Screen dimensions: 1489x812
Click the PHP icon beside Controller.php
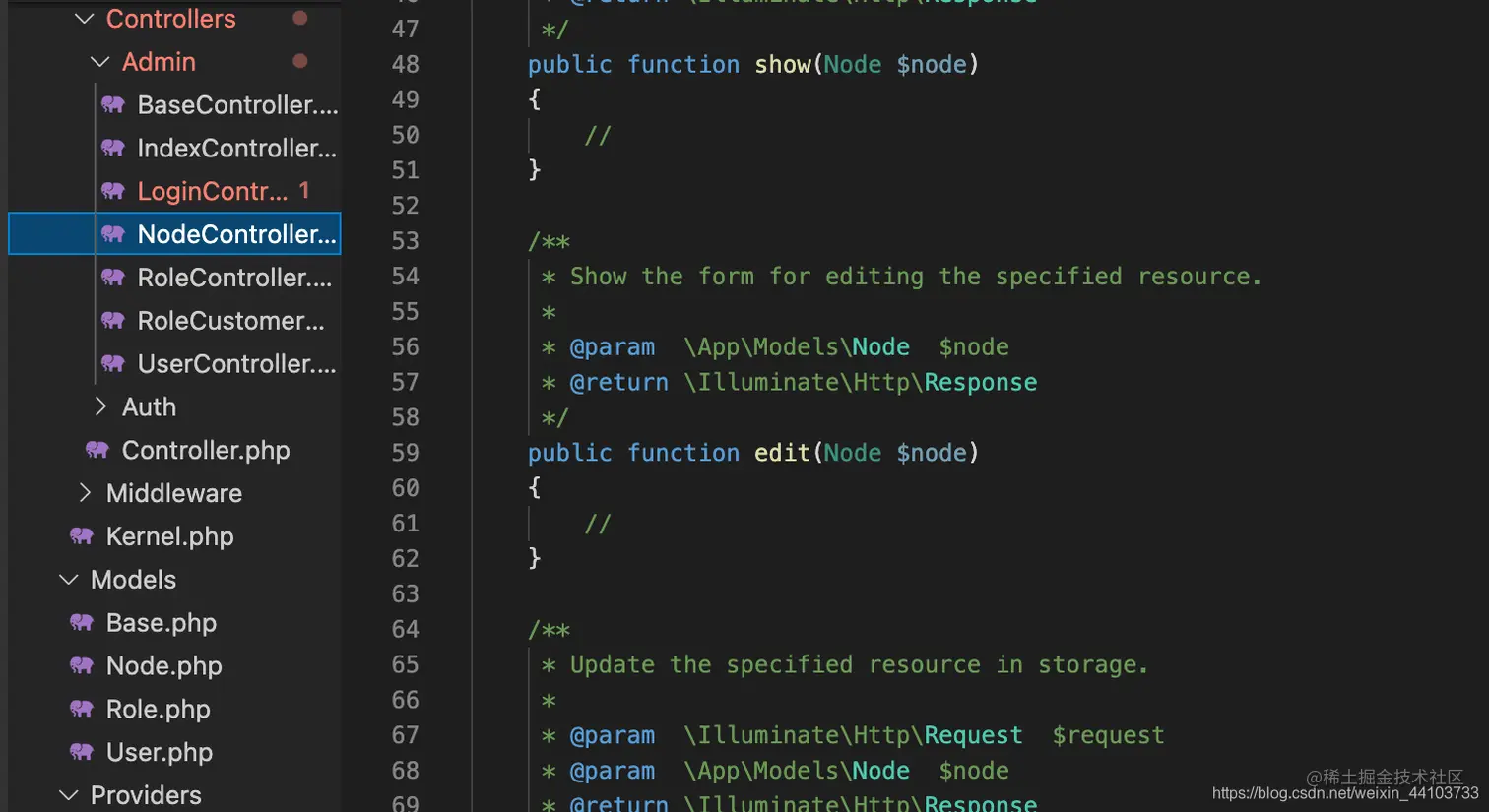coord(97,450)
